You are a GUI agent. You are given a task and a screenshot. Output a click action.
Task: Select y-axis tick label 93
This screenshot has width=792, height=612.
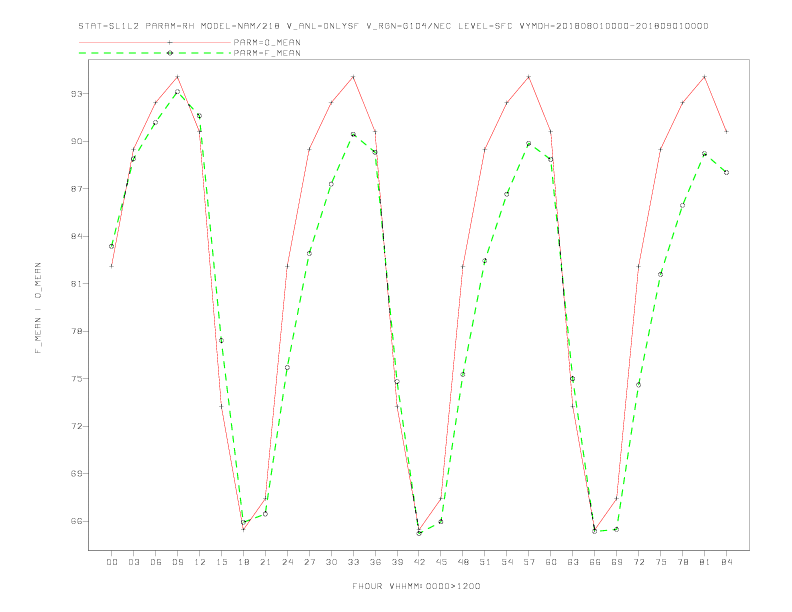point(77,94)
